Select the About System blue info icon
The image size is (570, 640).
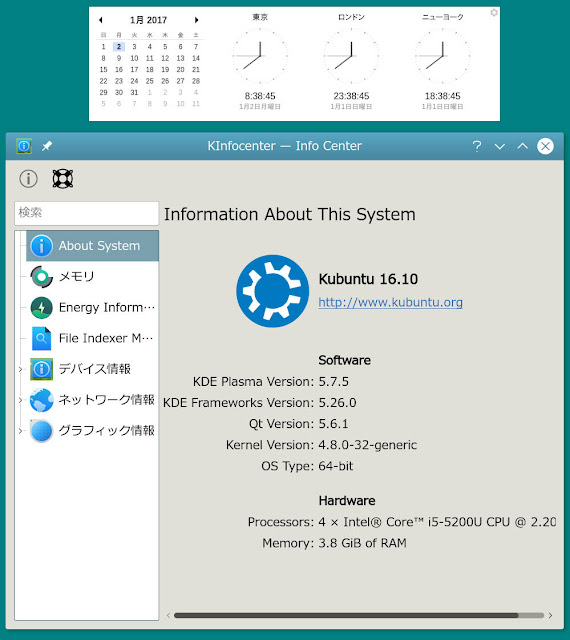point(41,246)
